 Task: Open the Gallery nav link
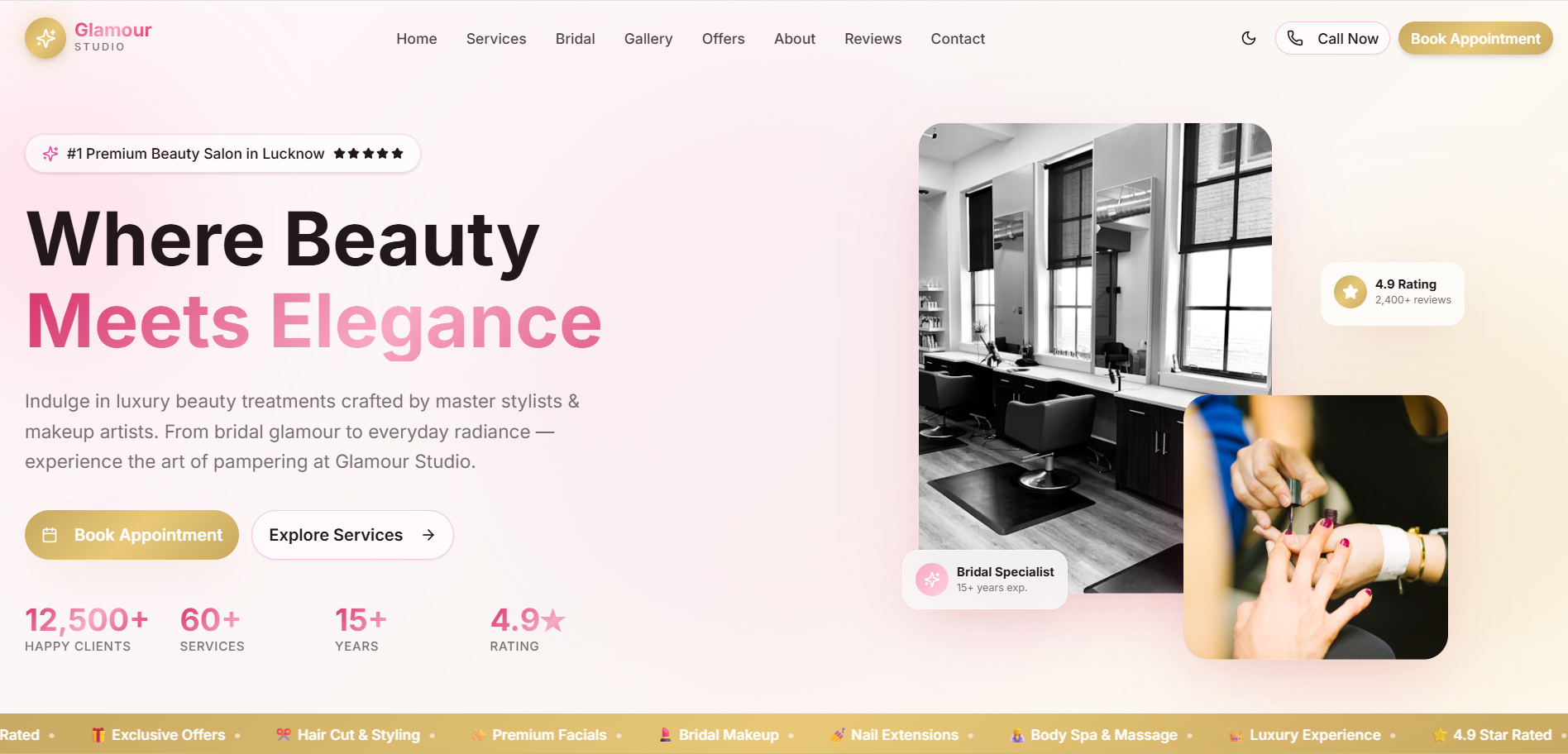tap(648, 39)
